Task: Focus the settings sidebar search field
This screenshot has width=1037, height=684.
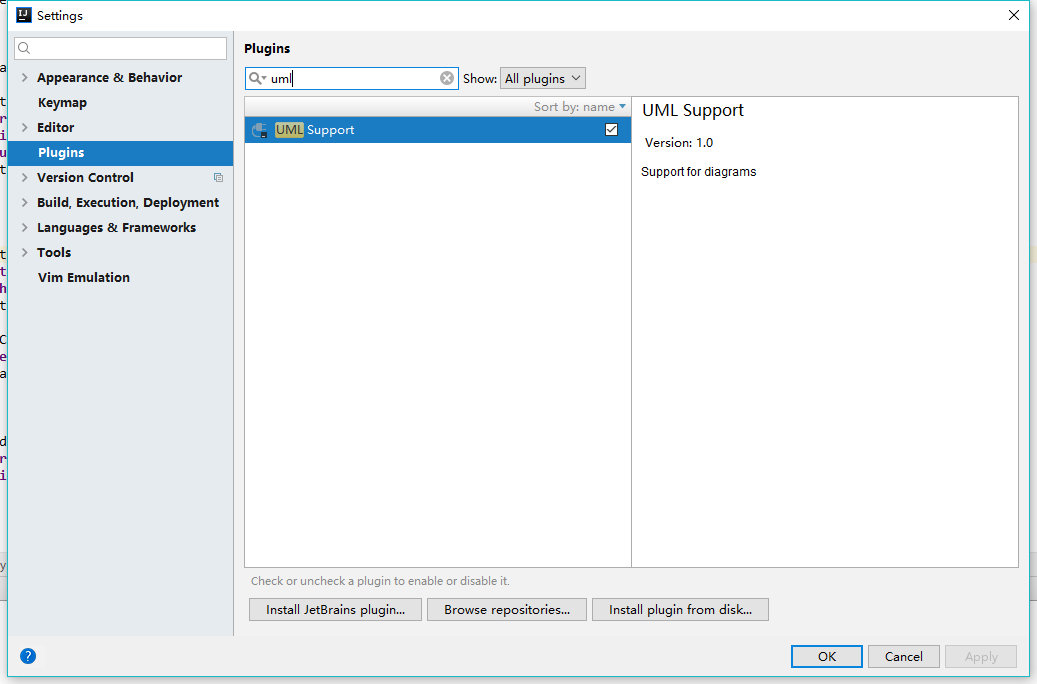Action: pyautogui.click(x=120, y=48)
